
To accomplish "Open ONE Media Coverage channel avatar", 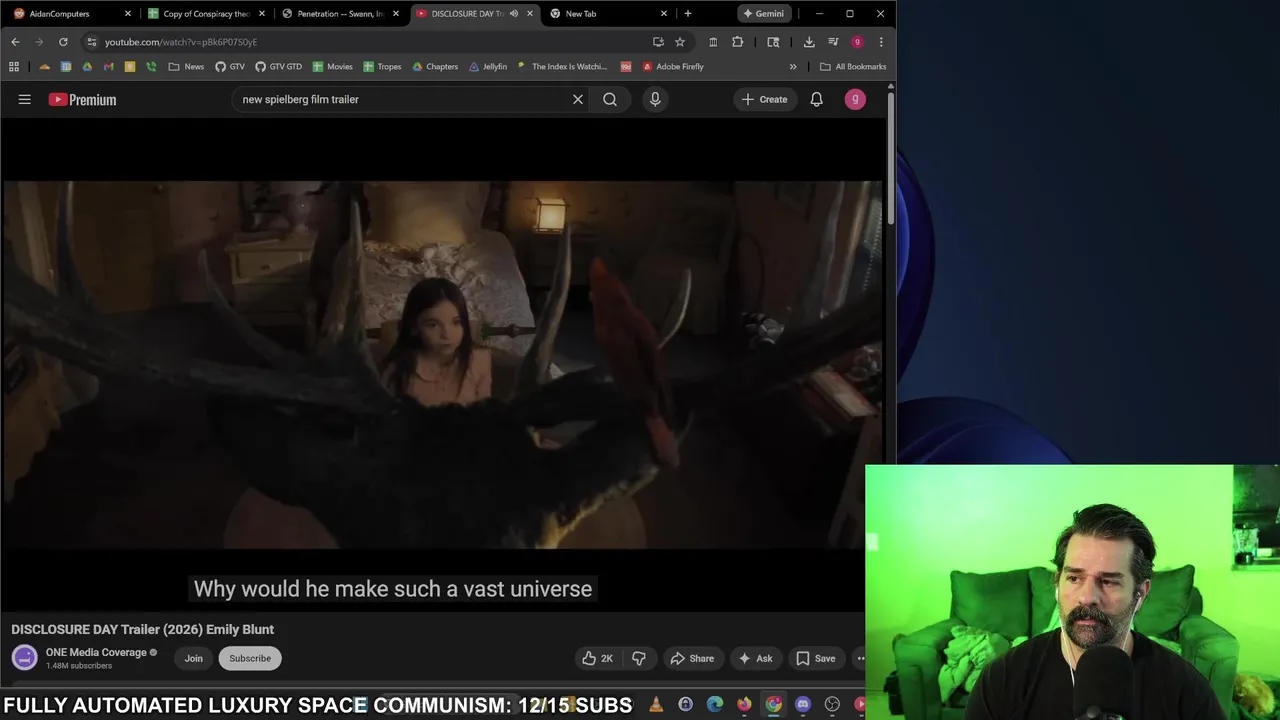I will point(24,657).
